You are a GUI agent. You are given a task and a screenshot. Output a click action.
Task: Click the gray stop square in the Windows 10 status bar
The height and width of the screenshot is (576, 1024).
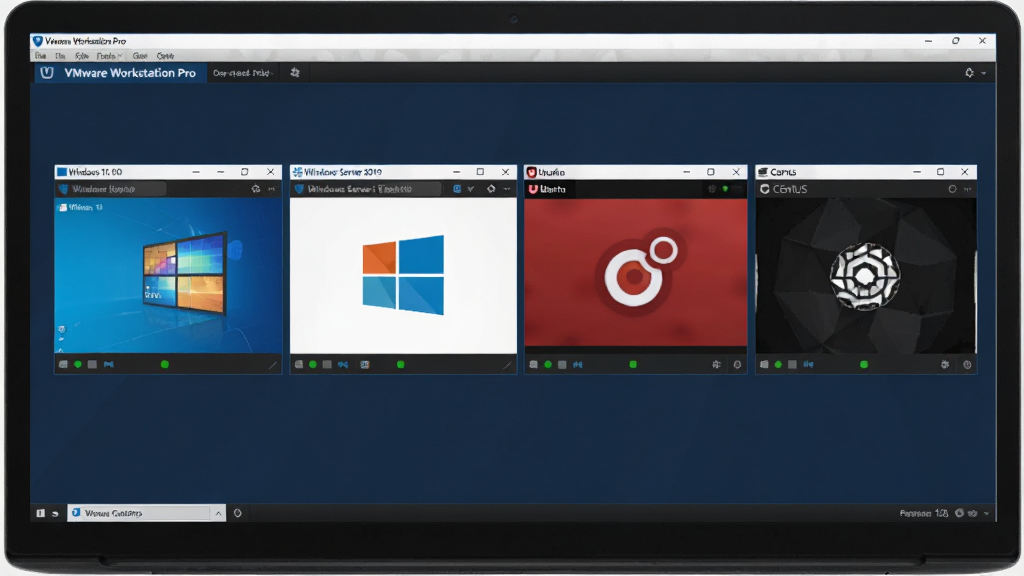coord(92,364)
